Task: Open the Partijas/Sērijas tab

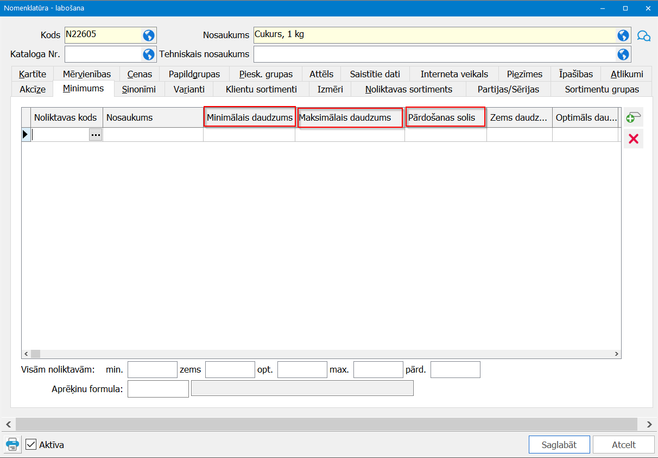Action: click(508, 89)
